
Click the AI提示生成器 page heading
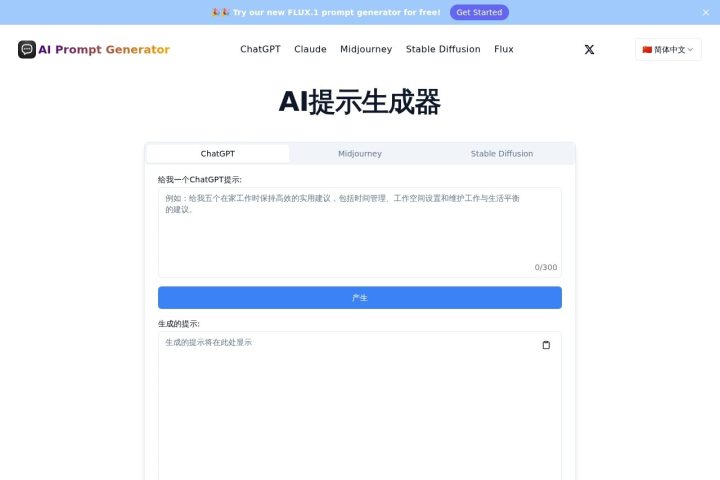pyautogui.click(x=360, y=102)
